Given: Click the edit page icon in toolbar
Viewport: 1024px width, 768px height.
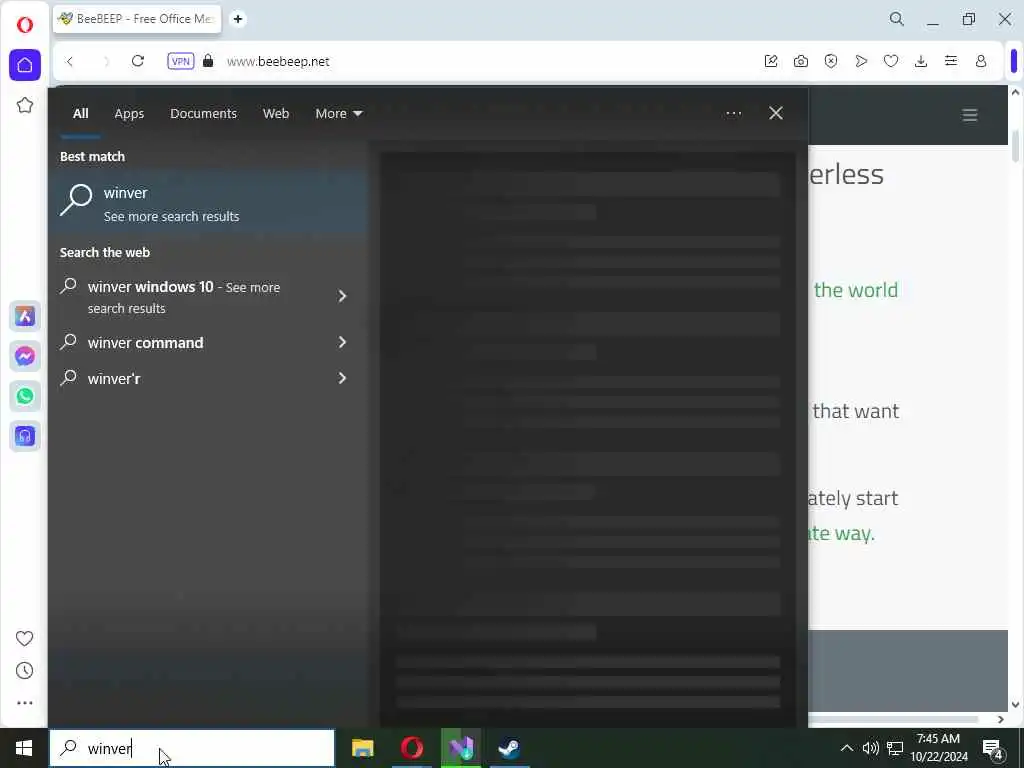Looking at the screenshot, I should (x=771, y=61).
